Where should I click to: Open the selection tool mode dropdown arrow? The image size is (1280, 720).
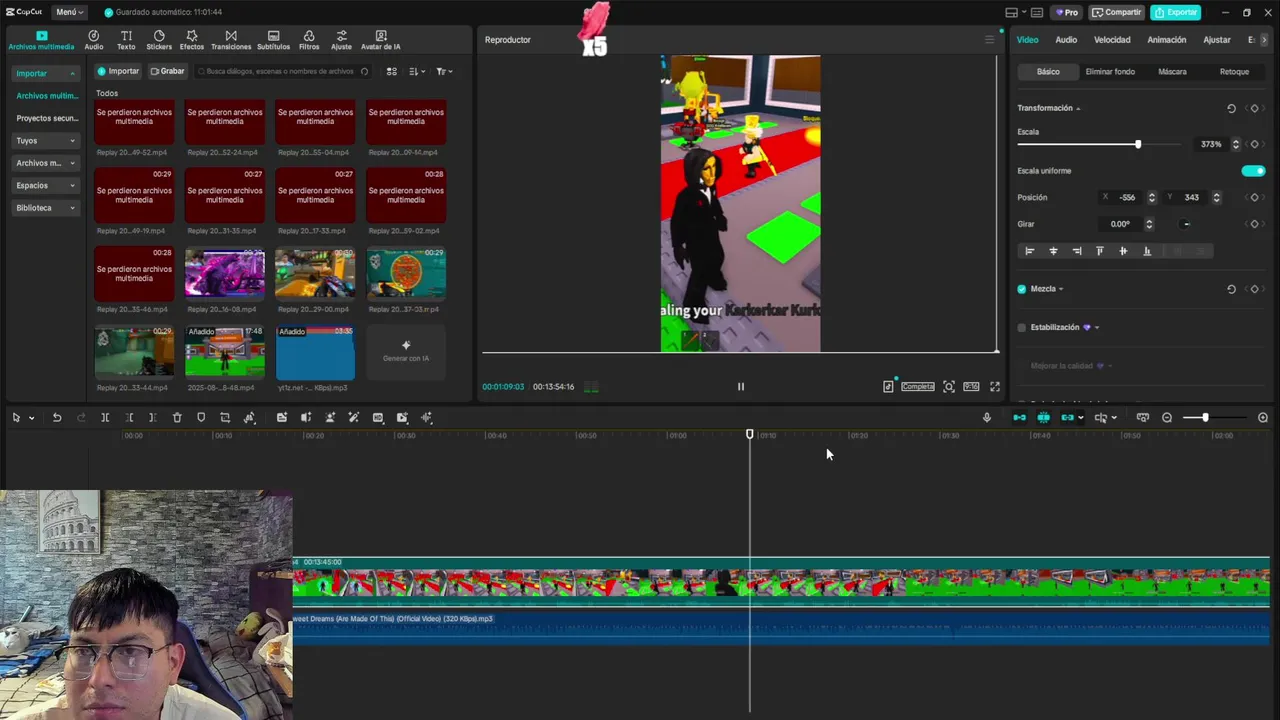click(x=32, y=418)
